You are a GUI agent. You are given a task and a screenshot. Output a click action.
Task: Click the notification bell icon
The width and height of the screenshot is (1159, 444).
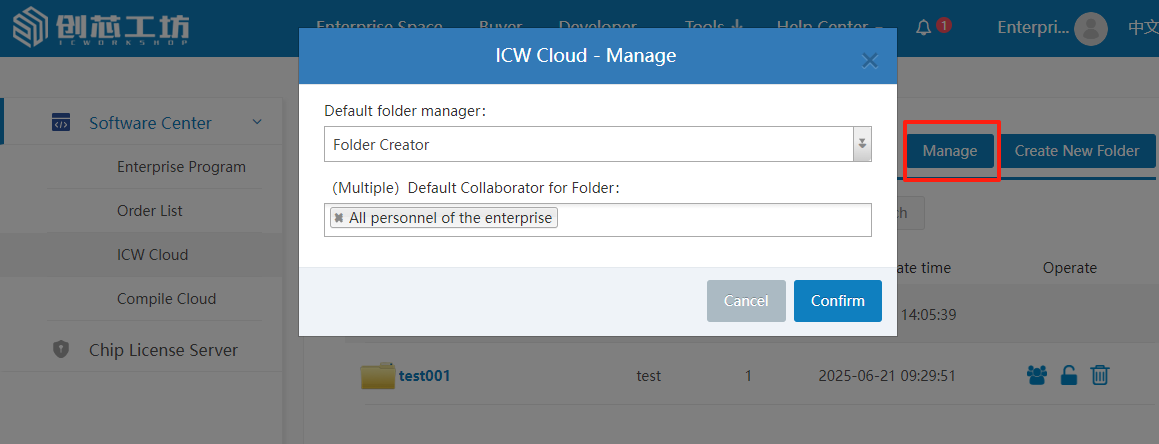[923, 27]
